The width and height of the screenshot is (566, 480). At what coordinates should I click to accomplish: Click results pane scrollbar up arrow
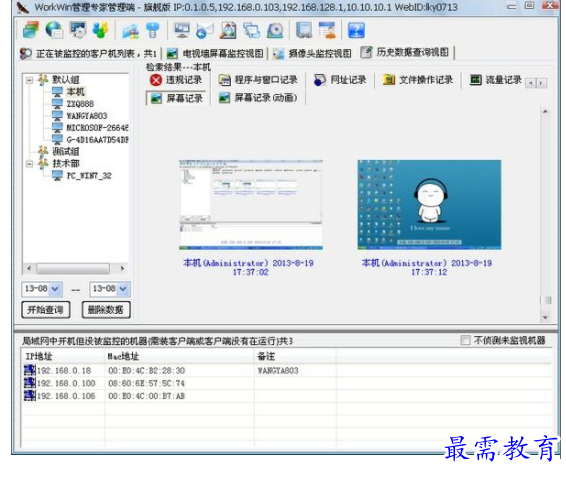coord(545,112)
